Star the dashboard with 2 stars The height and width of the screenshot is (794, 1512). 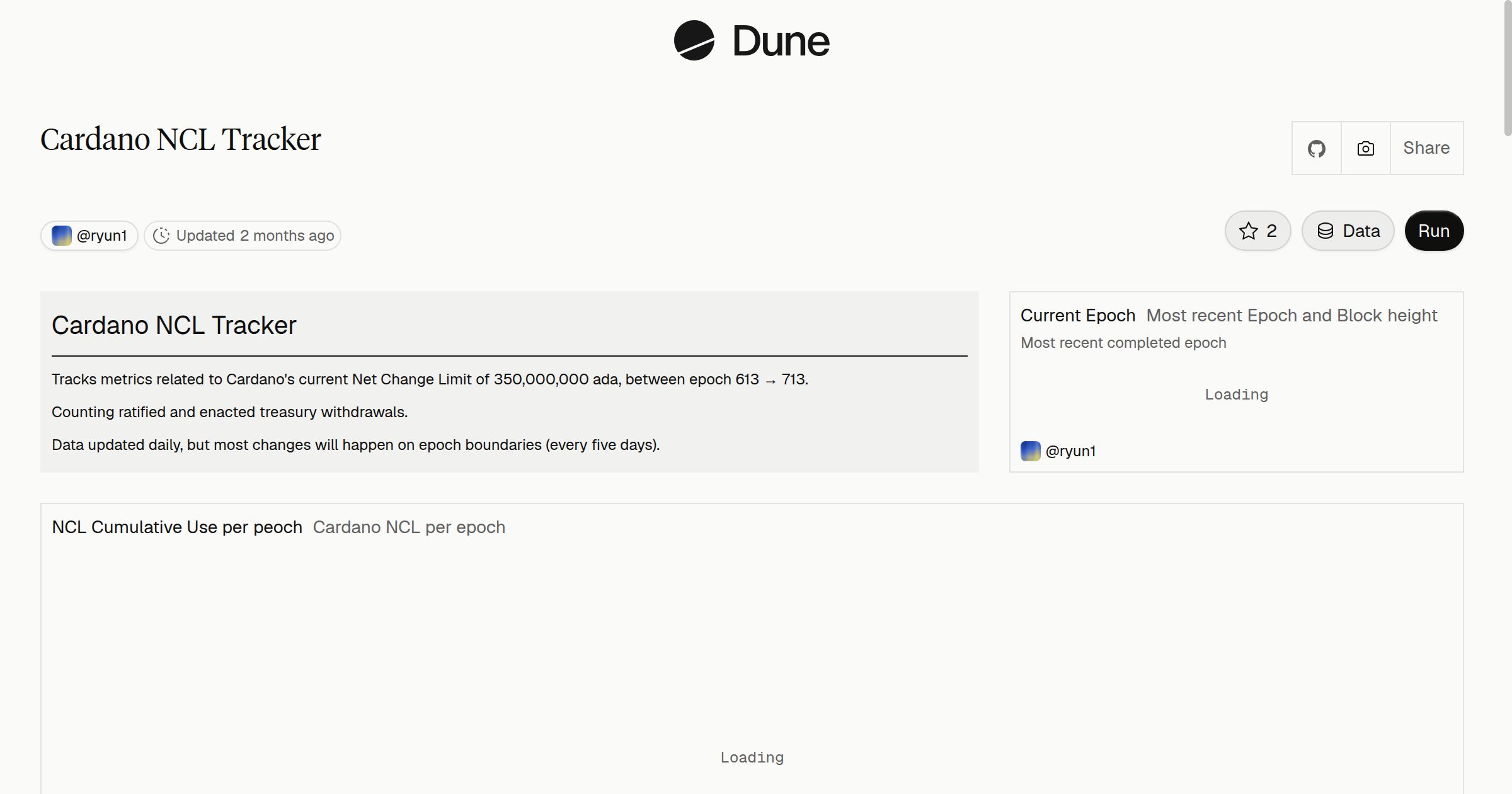pos(1257,231)
